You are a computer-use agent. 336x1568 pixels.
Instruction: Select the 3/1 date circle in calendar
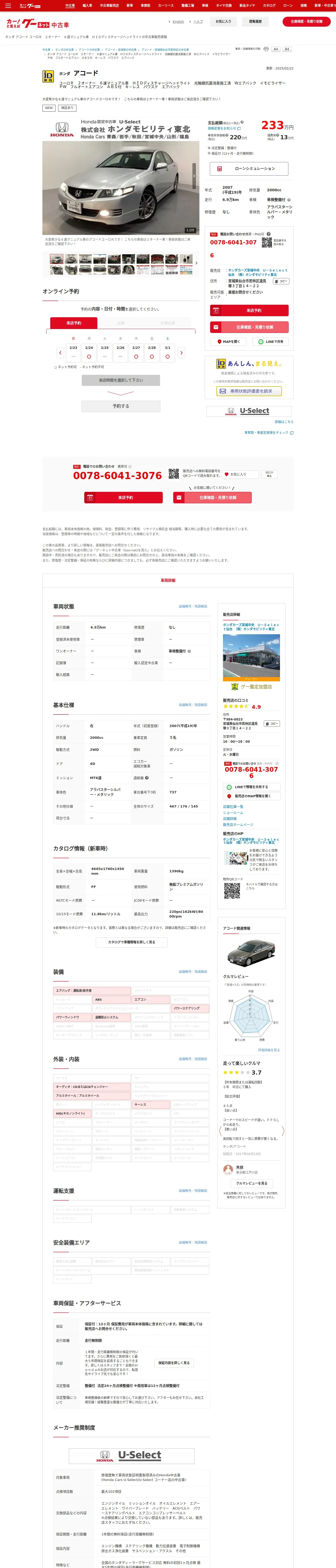point(168,356)
